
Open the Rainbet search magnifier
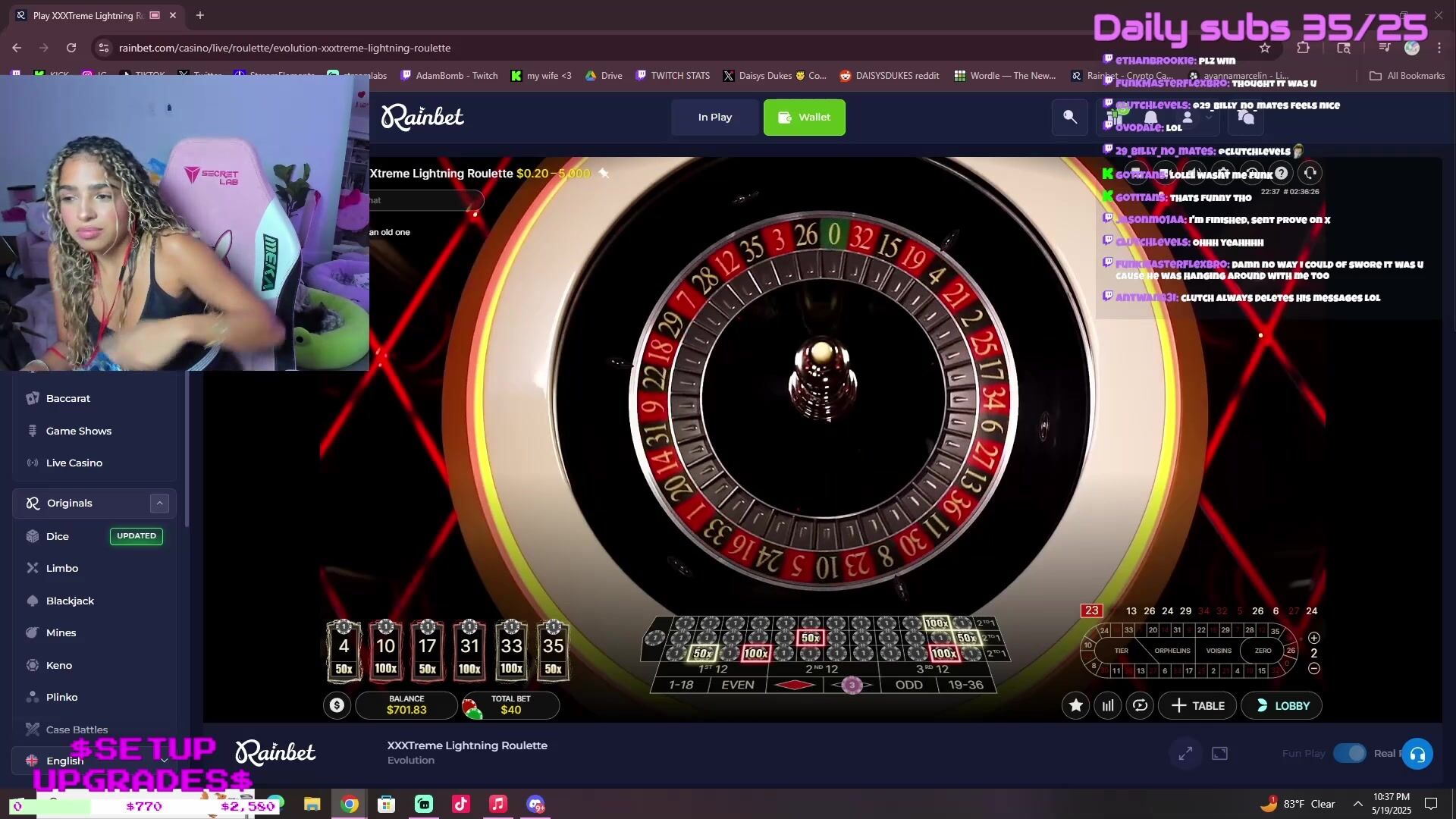(x=1070, y=118)
